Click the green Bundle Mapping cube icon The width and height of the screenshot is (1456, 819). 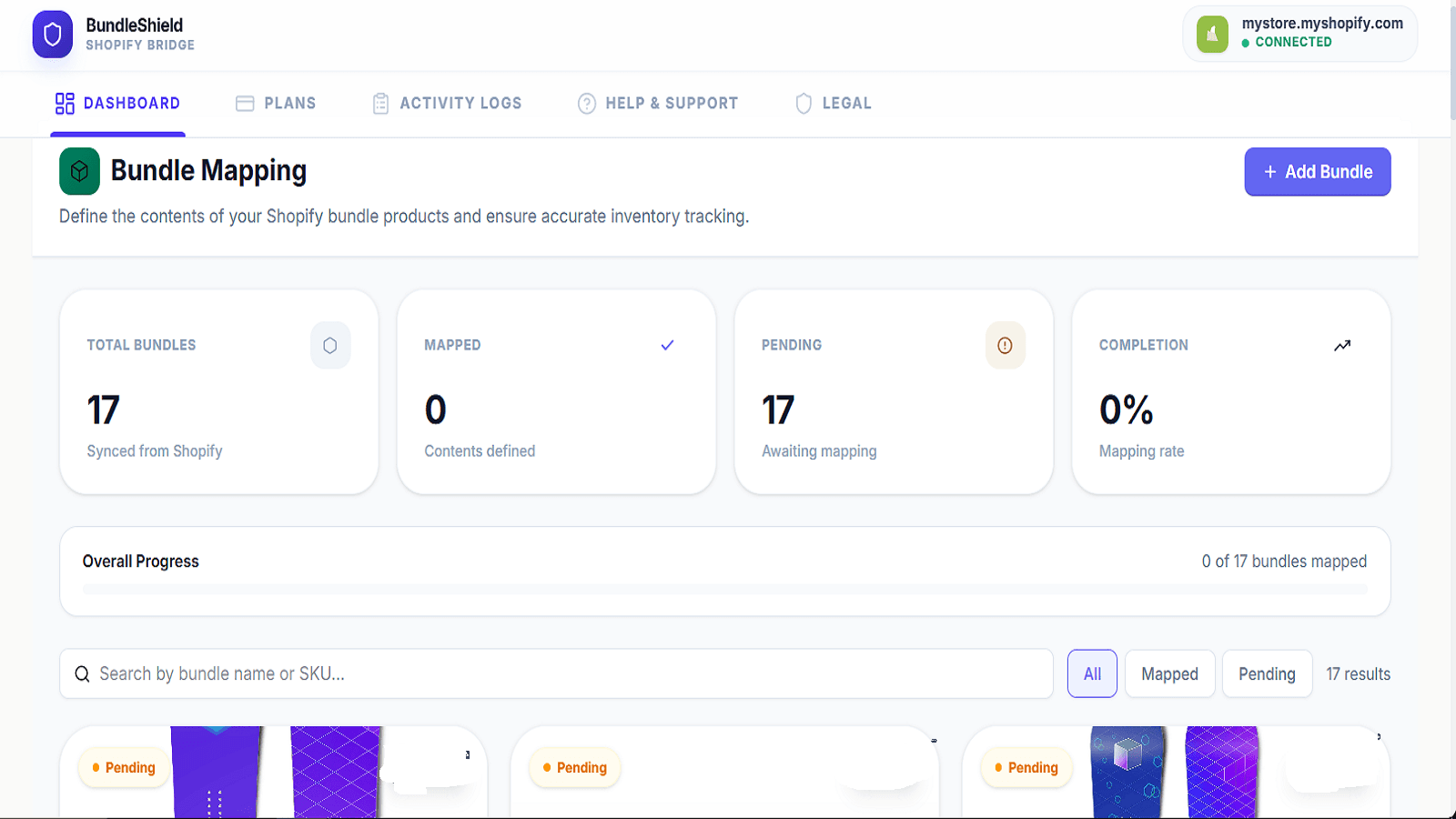click(79, 171)
